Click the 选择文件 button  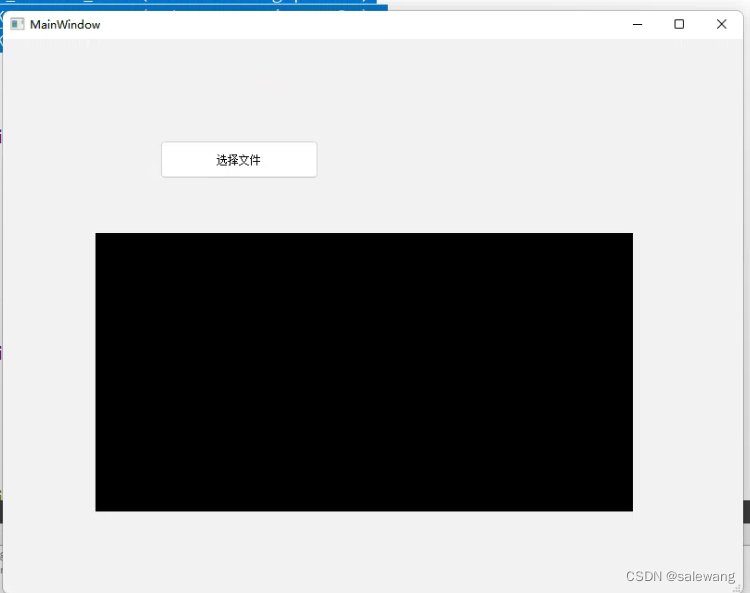click(x=239, y=160)
